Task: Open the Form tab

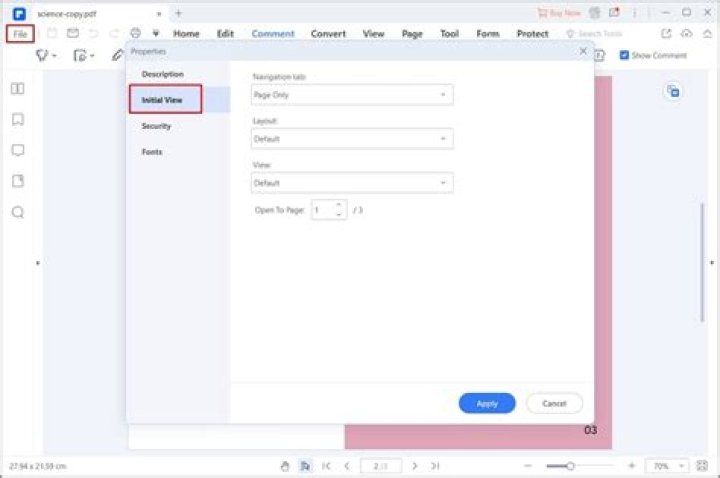Action: pos(488,34)
